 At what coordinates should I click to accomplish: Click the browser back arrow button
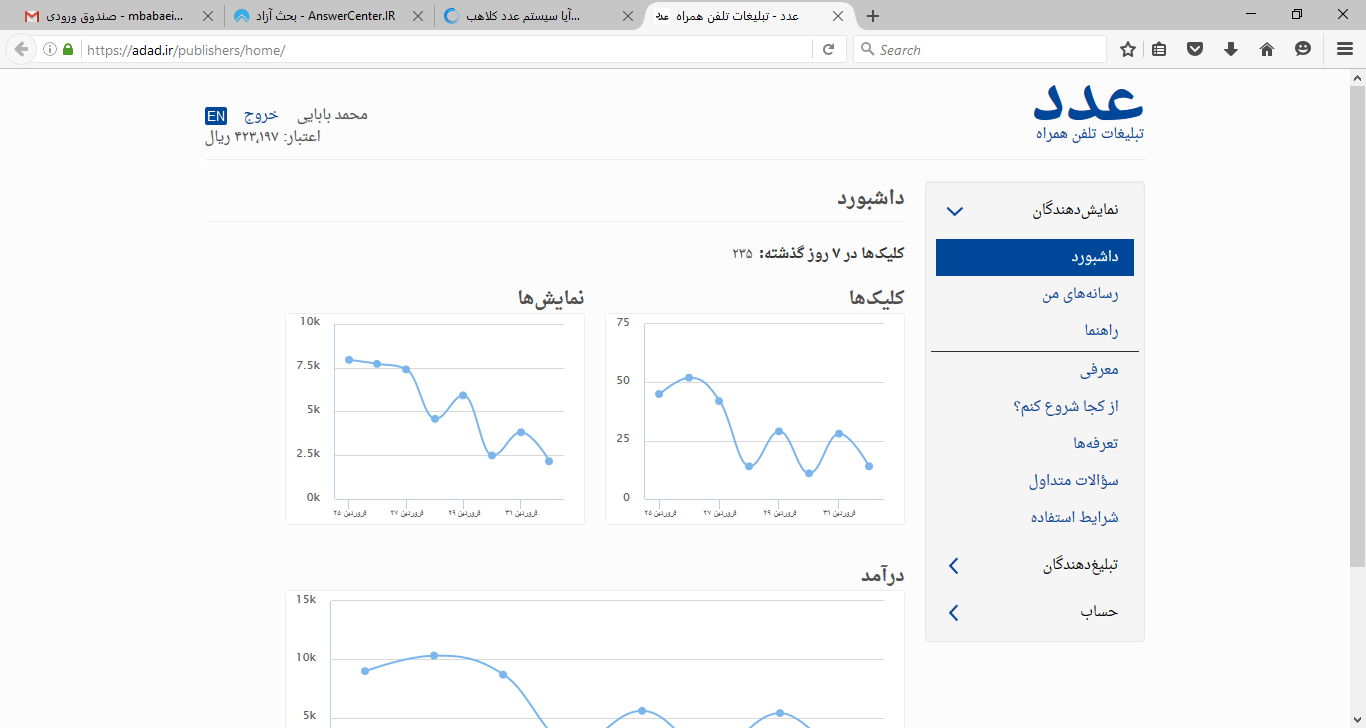pyautogui.click(x=21, y=49)
